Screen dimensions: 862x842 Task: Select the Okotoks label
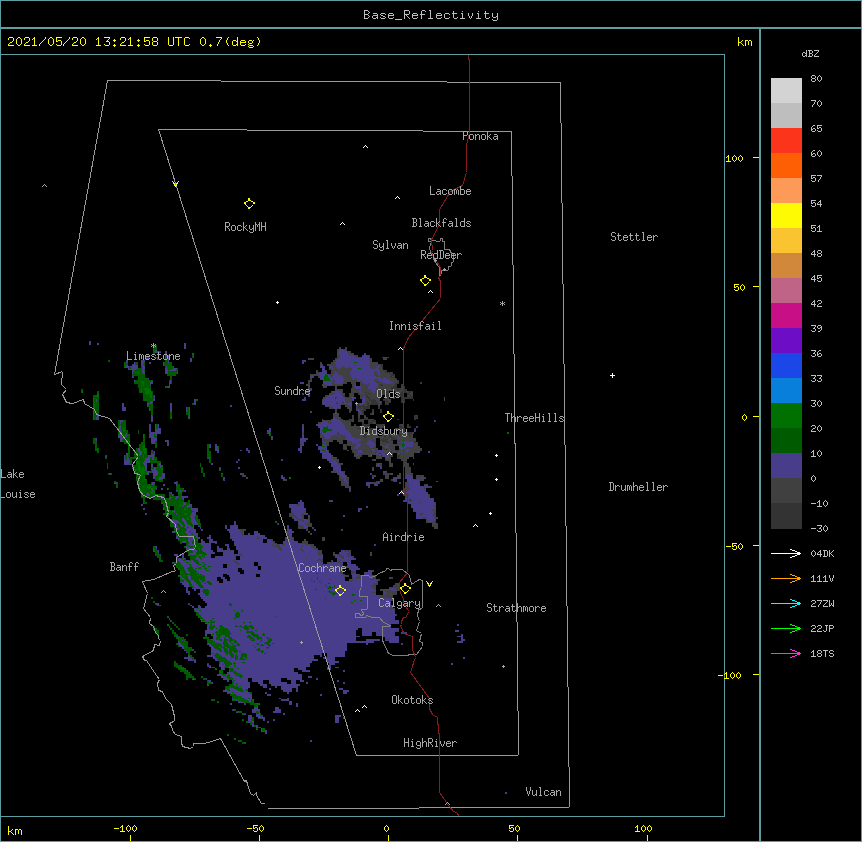[412, 700]
